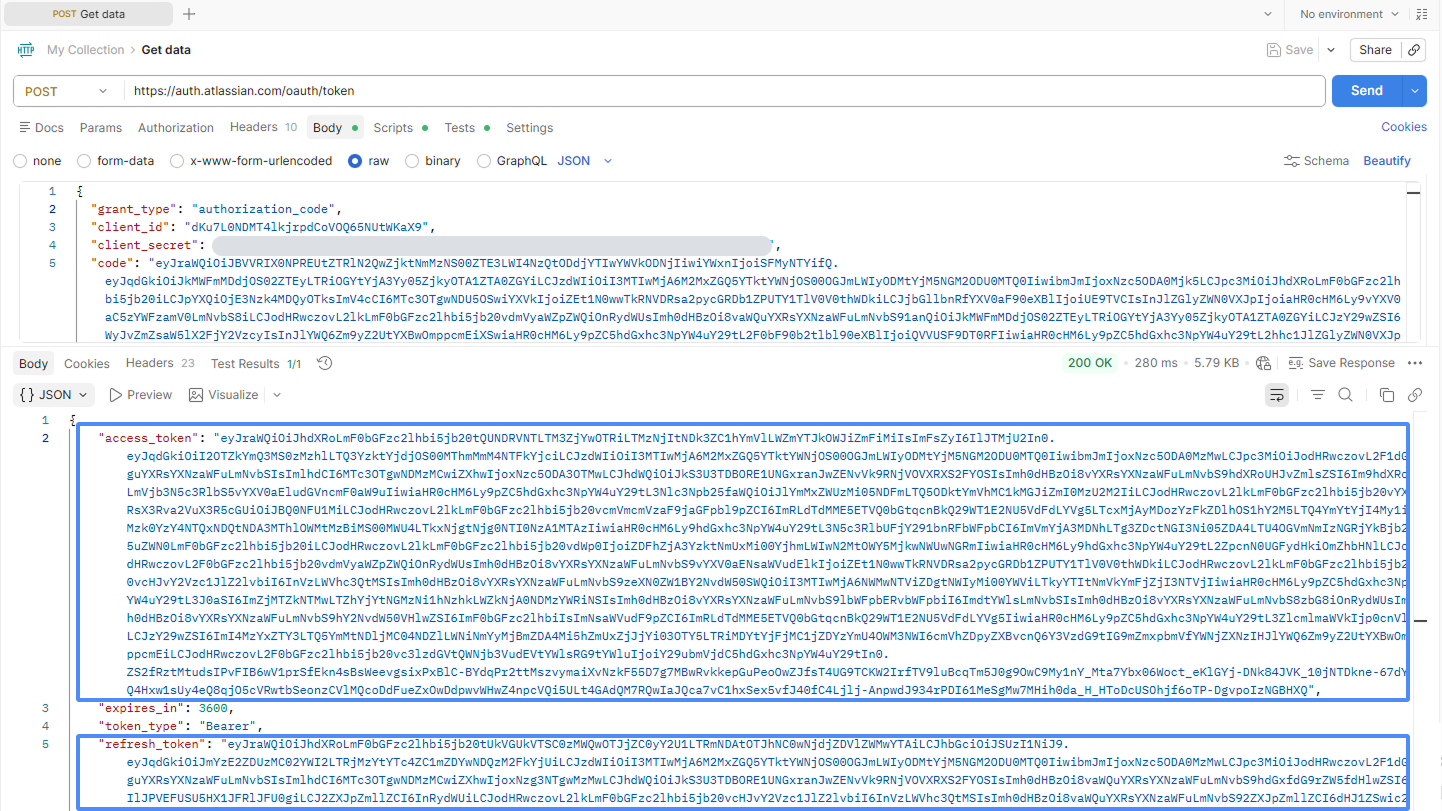The image size is (1442, 811).
Task: Copy request link icon next to Share
Action: pos(1413,50)
